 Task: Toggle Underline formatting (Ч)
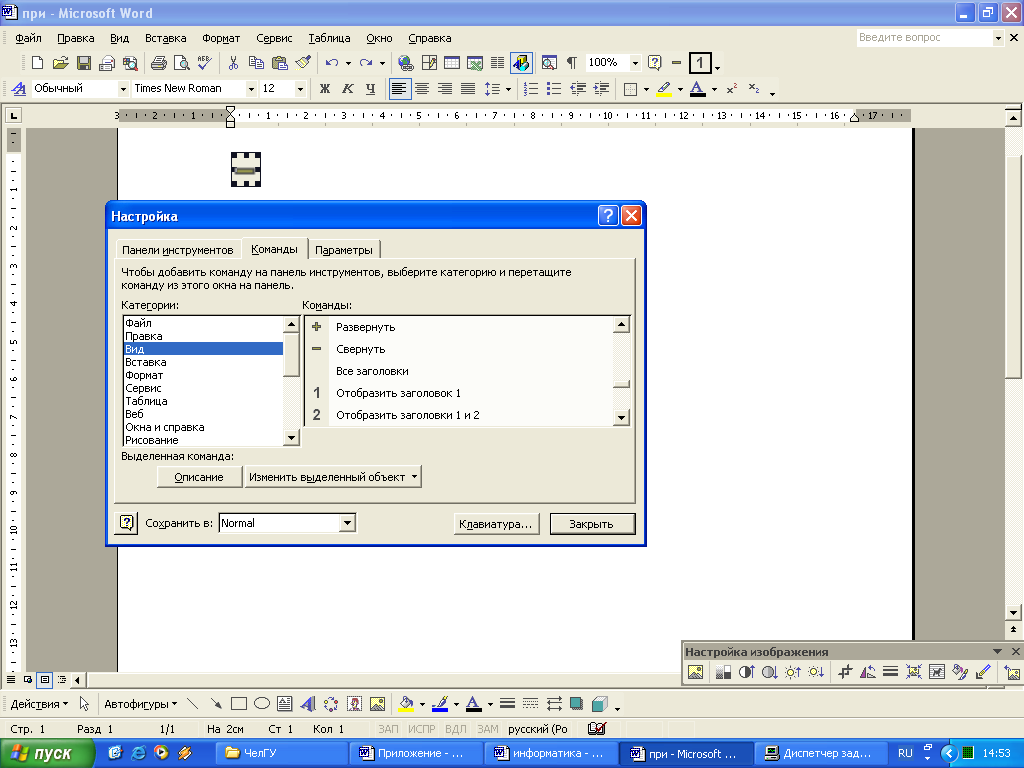click(x=370, y=89)
